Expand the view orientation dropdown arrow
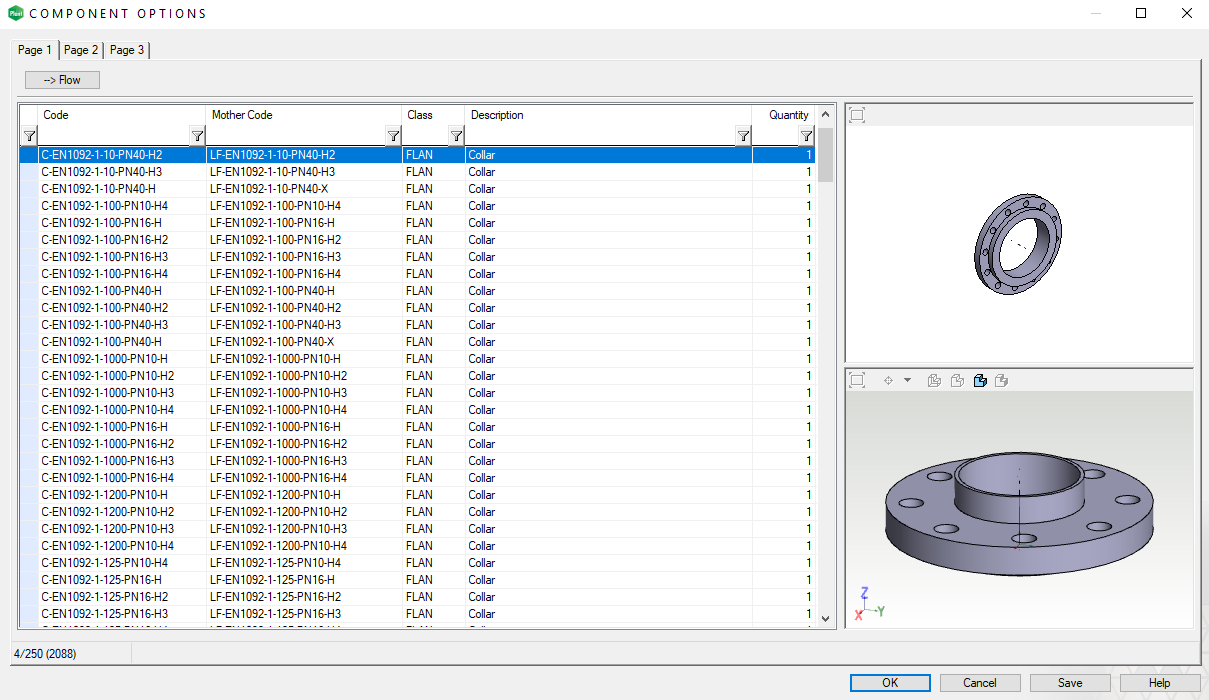 coord(907,380)
